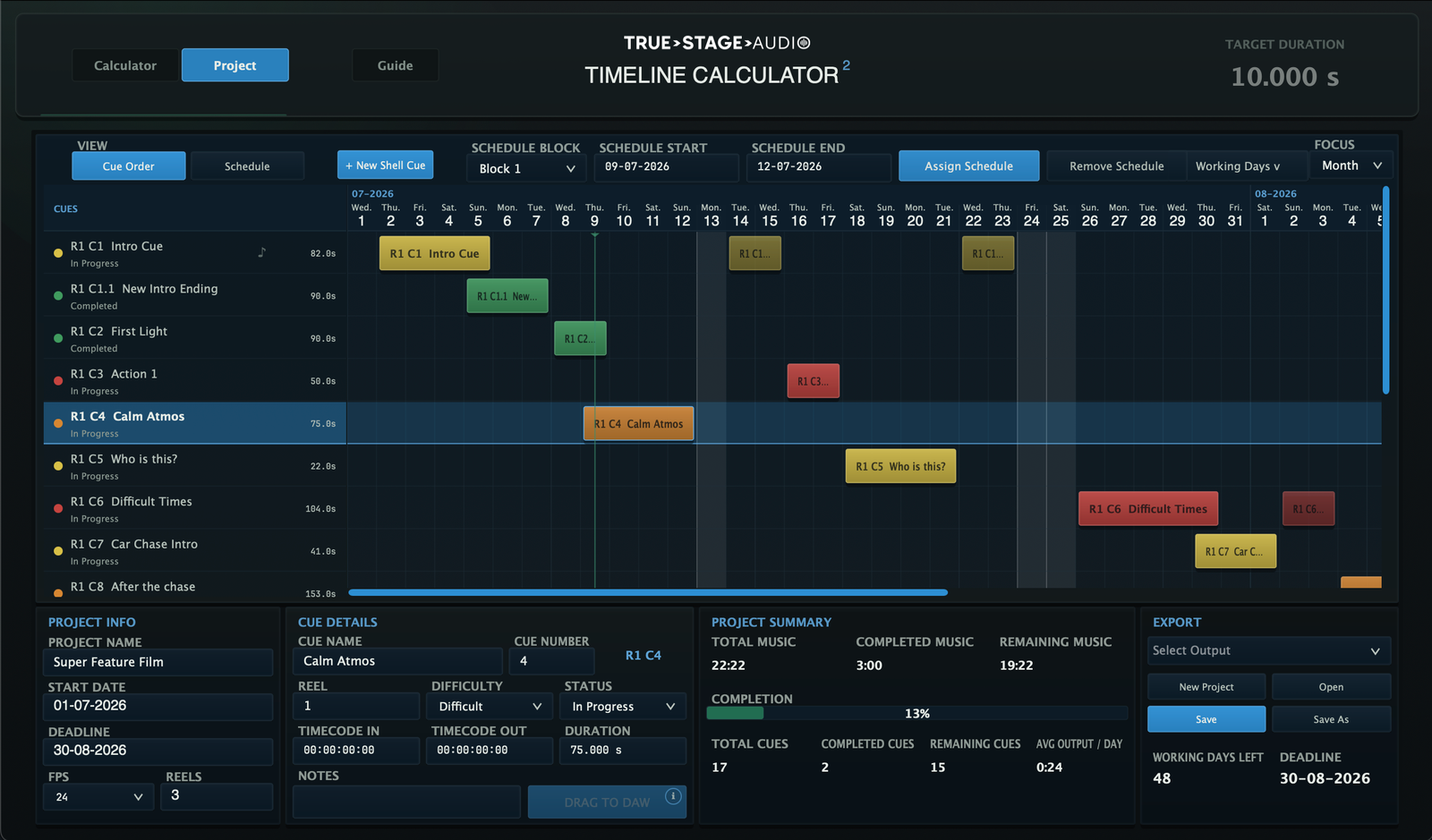Switch view to Cue Order

129,165
